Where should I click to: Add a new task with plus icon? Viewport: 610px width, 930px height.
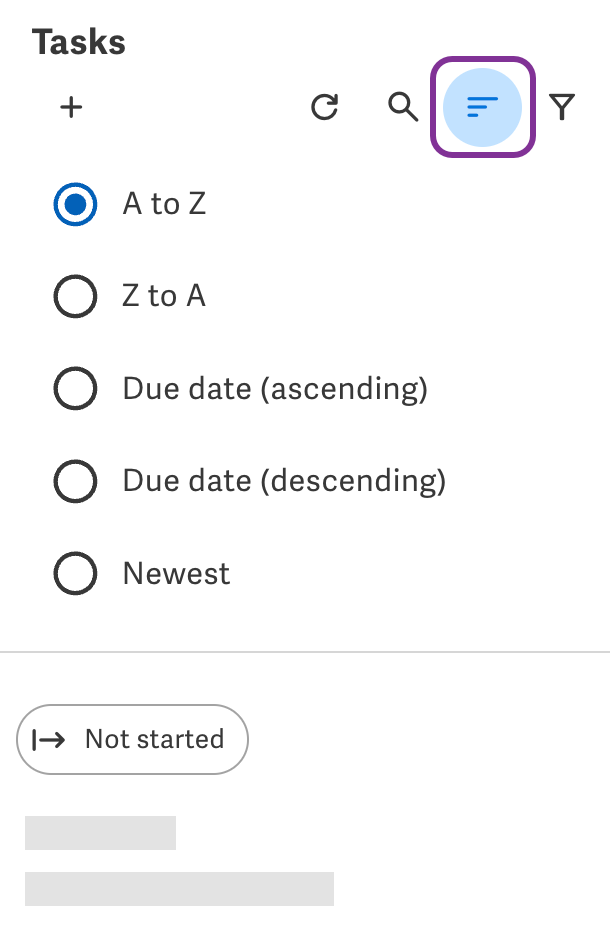pos(71,107)
